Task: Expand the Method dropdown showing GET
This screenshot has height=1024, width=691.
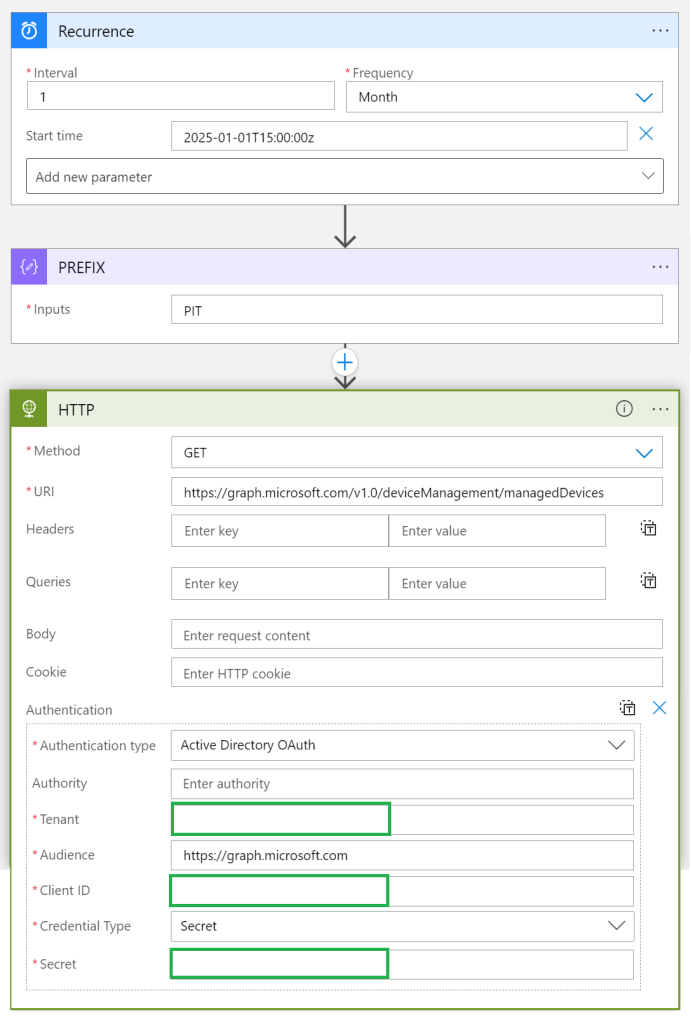Action: [x=643, y=453]
